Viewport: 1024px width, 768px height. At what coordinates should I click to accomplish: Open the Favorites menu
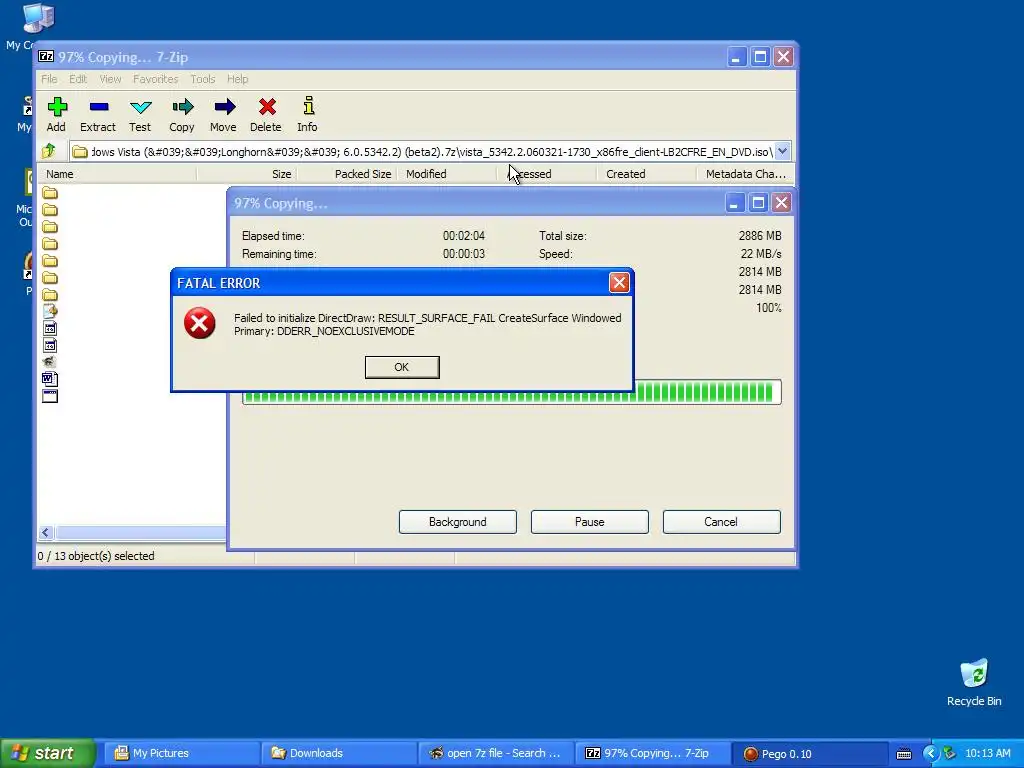pyautogui.click(x=155, y=79)
